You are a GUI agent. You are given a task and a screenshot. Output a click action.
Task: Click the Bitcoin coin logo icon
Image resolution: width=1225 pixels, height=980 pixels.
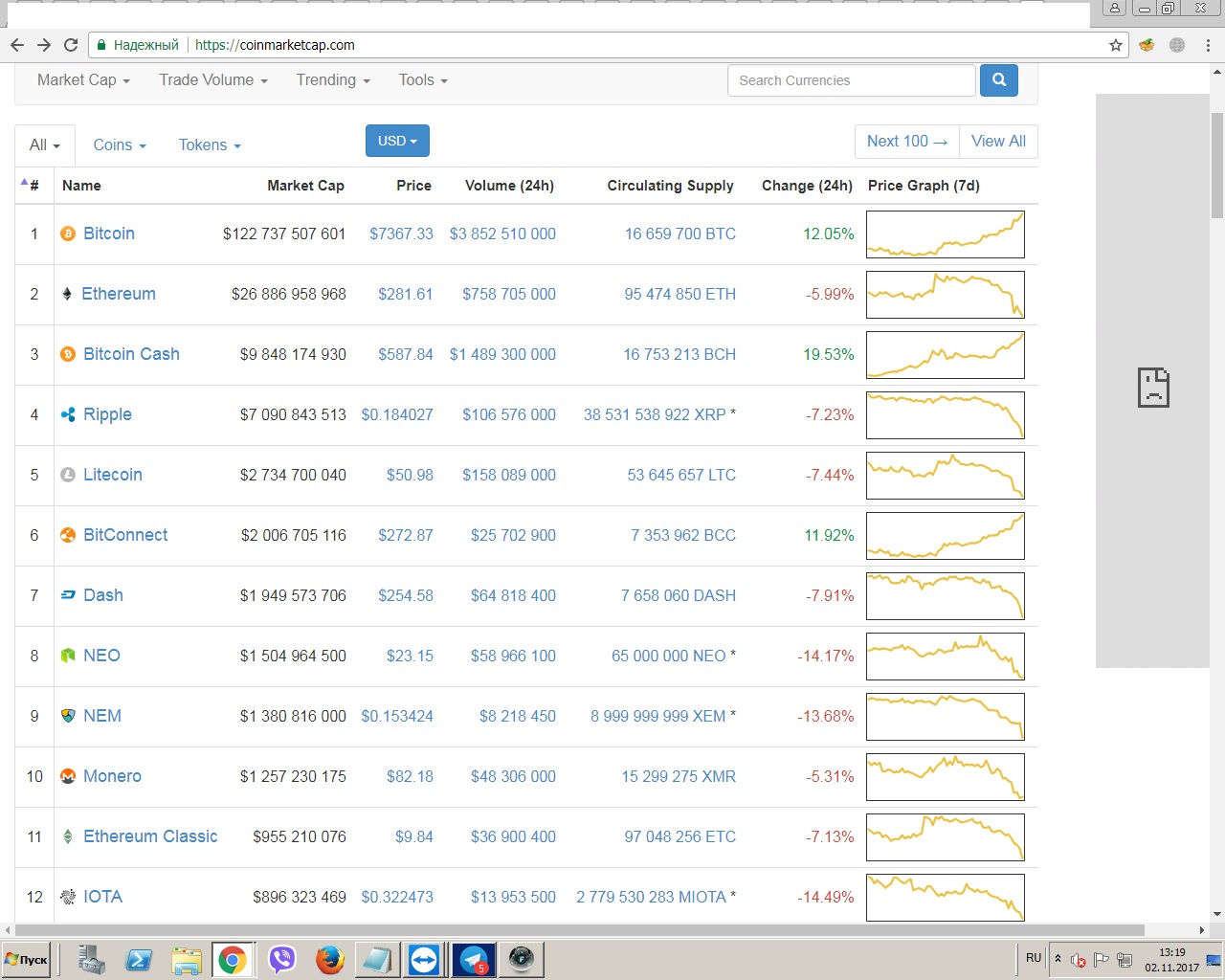68,234
